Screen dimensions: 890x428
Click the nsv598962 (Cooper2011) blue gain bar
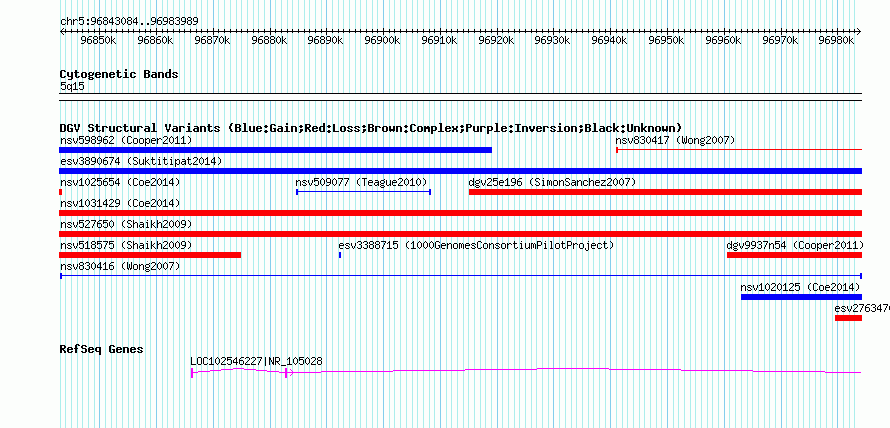[275, 150]
